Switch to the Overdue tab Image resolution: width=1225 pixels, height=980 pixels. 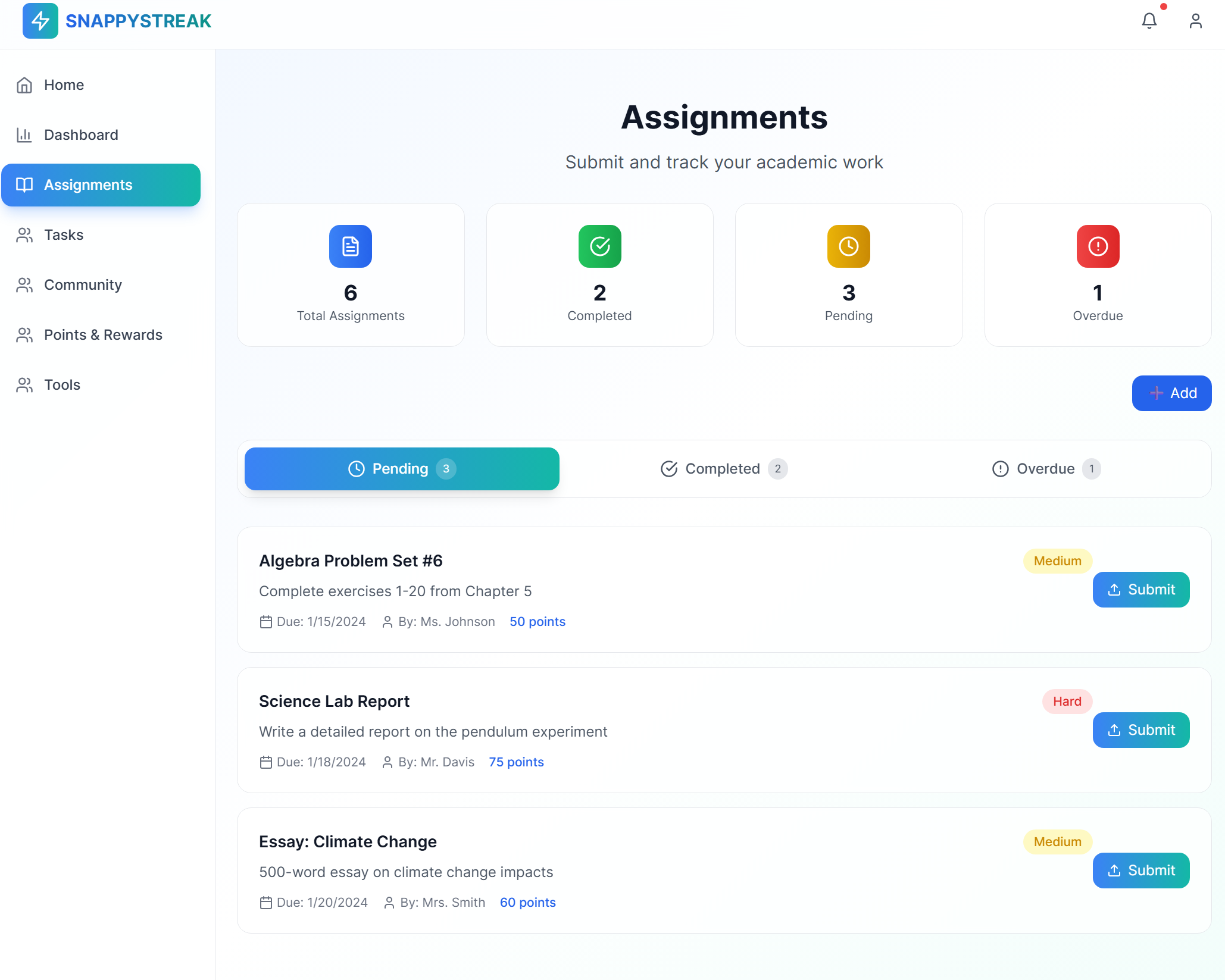tap(1046, 469)
